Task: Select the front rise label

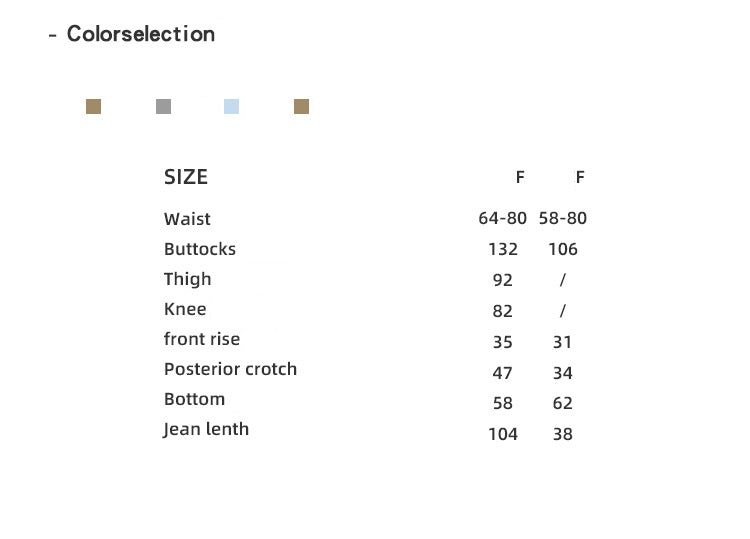Action: pos(202,339)
